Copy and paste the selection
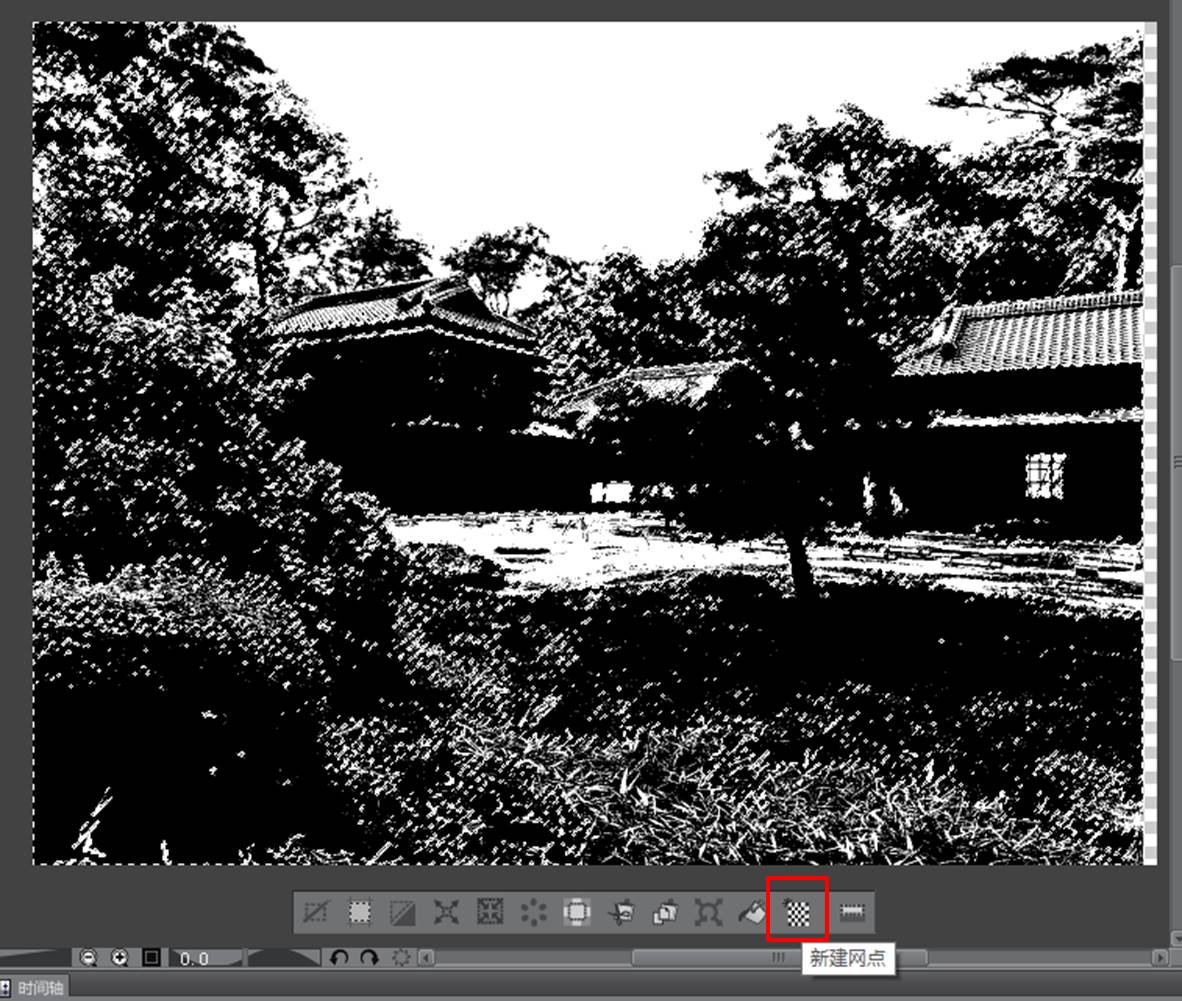This screenshot has height=1001, width=1182. click(x=665, y=912)
